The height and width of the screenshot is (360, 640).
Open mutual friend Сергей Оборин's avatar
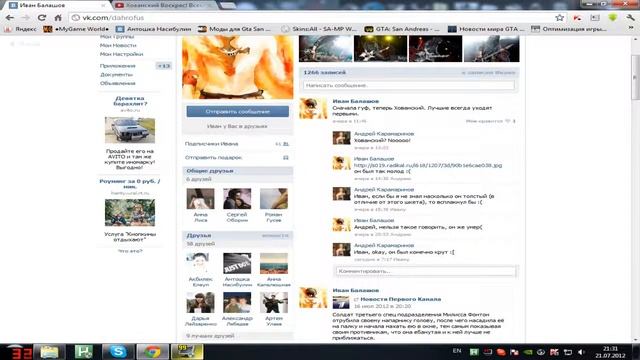pos(237,198)
